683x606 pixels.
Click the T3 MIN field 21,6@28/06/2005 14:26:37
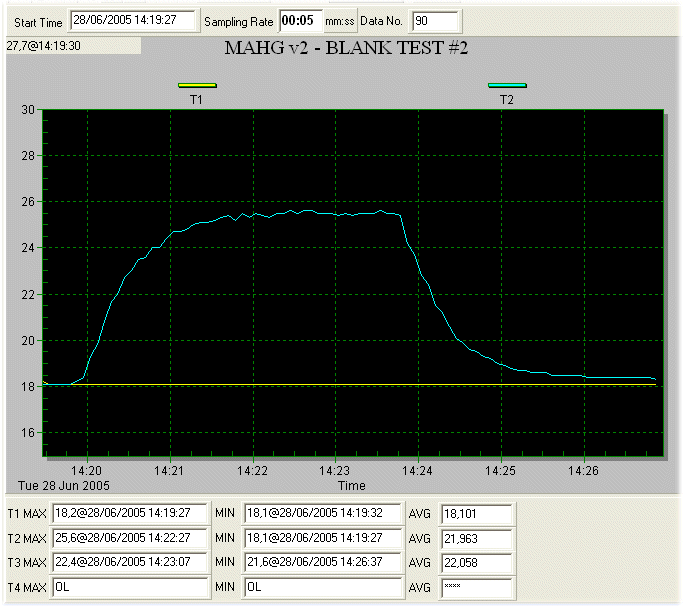point(322,562)
